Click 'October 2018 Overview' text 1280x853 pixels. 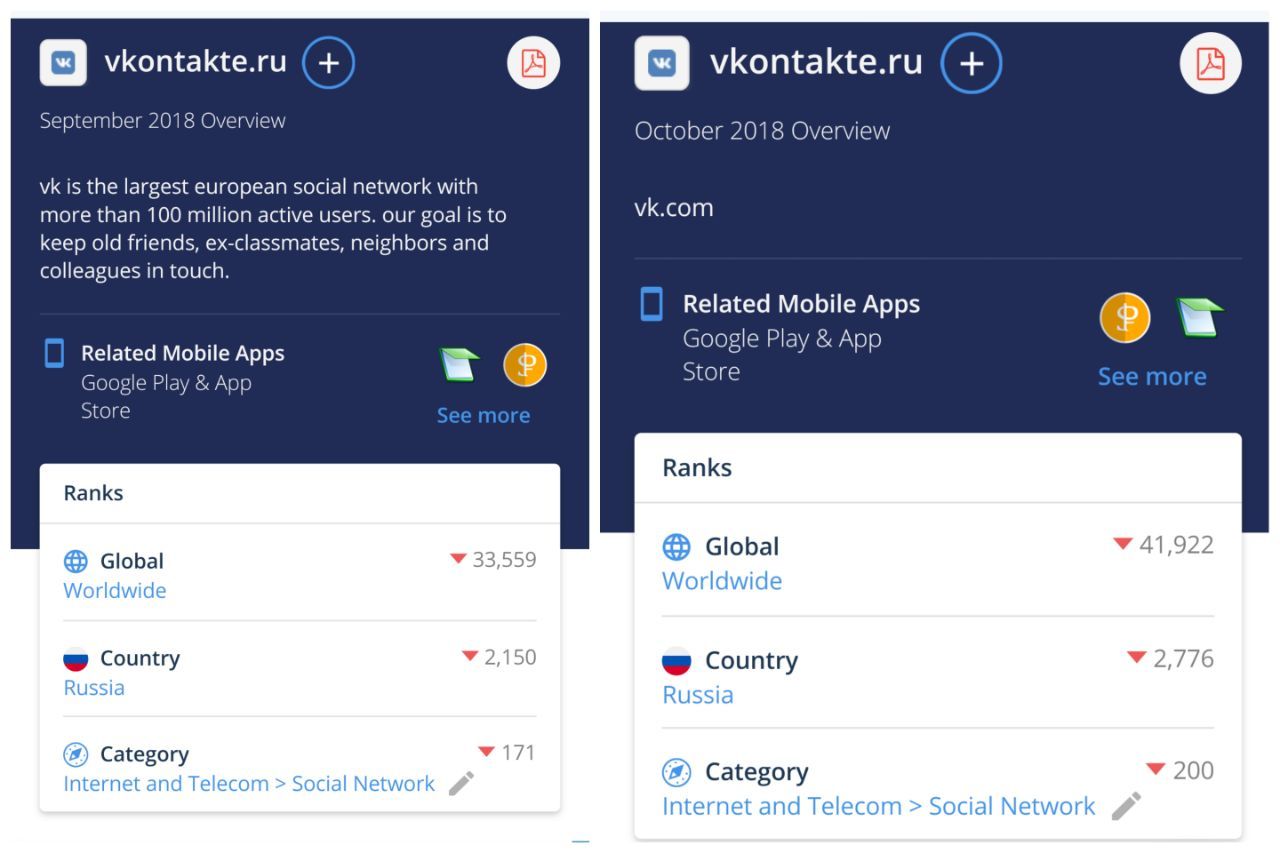point(762,131)
